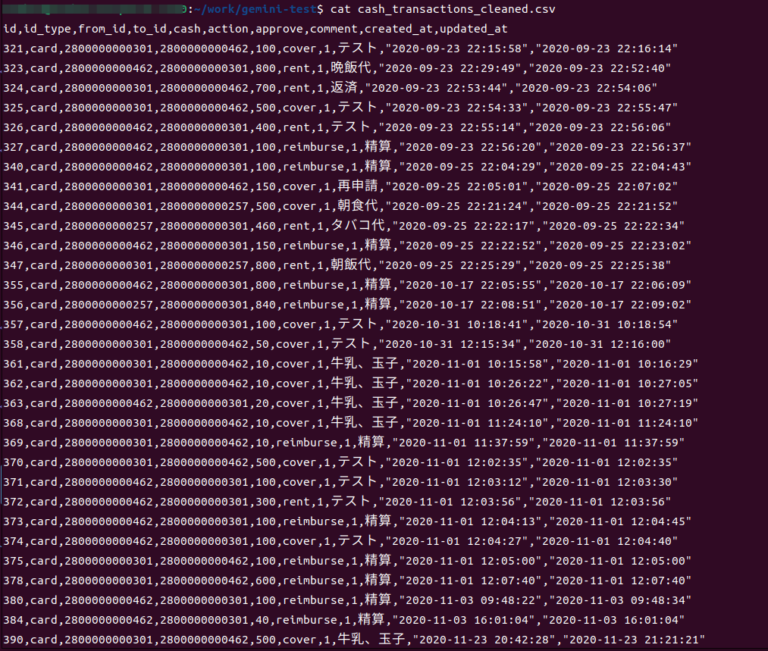
Task: Click the comment 朝食代 in row 344
Action: [x=358, y=206]
